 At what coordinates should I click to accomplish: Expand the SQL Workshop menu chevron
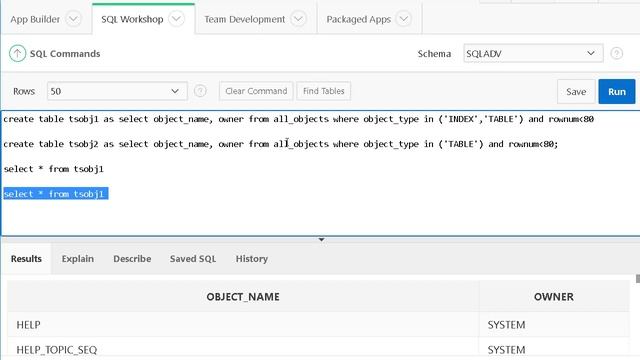point(177,19)
